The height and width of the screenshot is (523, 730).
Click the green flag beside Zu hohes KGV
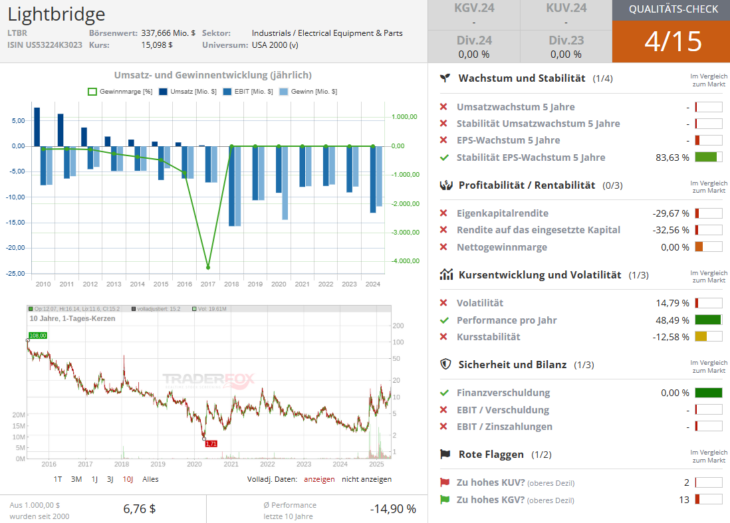click(x=444, y=499)
